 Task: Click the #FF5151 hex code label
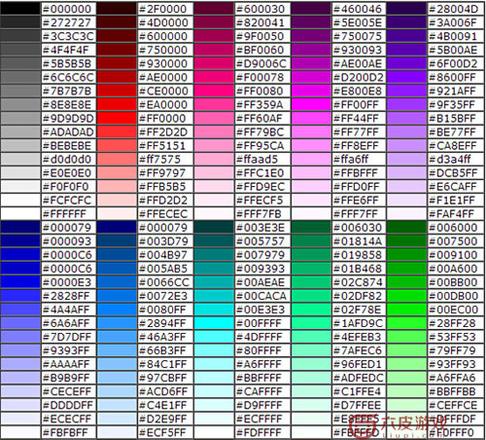point(162,146)
